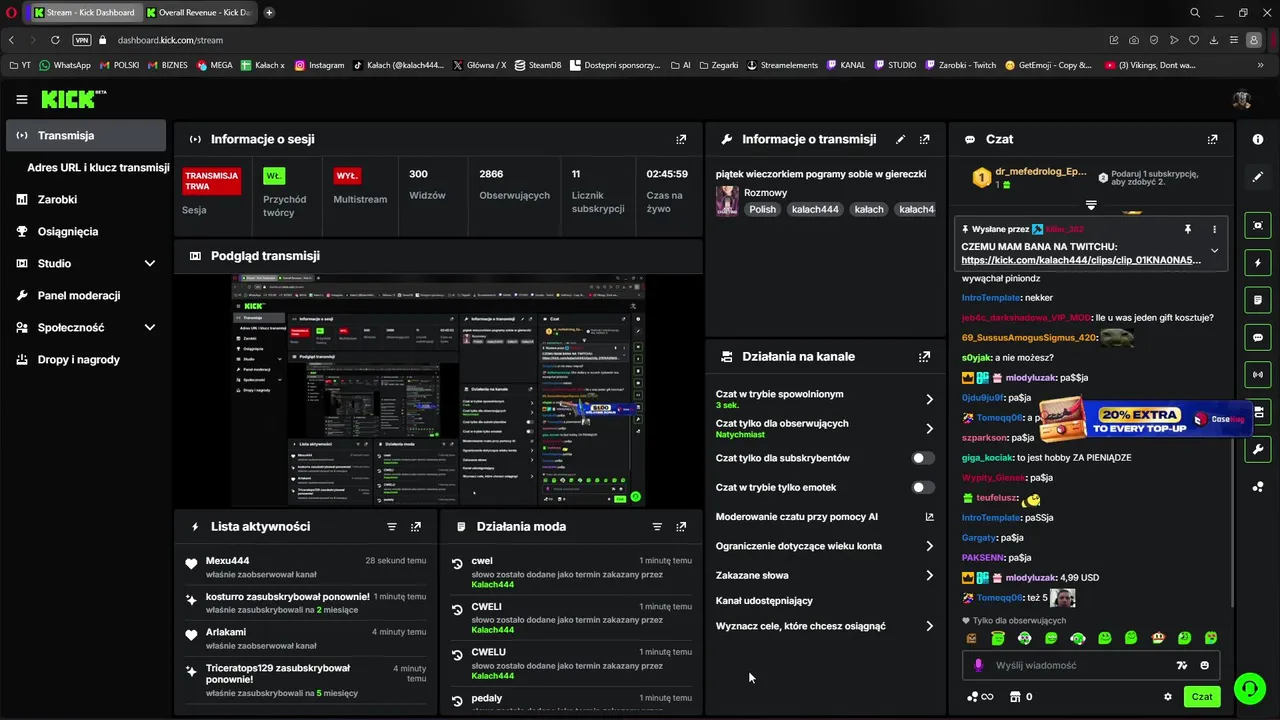Toggle the Przychód twórcy Wł. indicator
Viewport: 1280px width, 720px height.
point(274,176)
